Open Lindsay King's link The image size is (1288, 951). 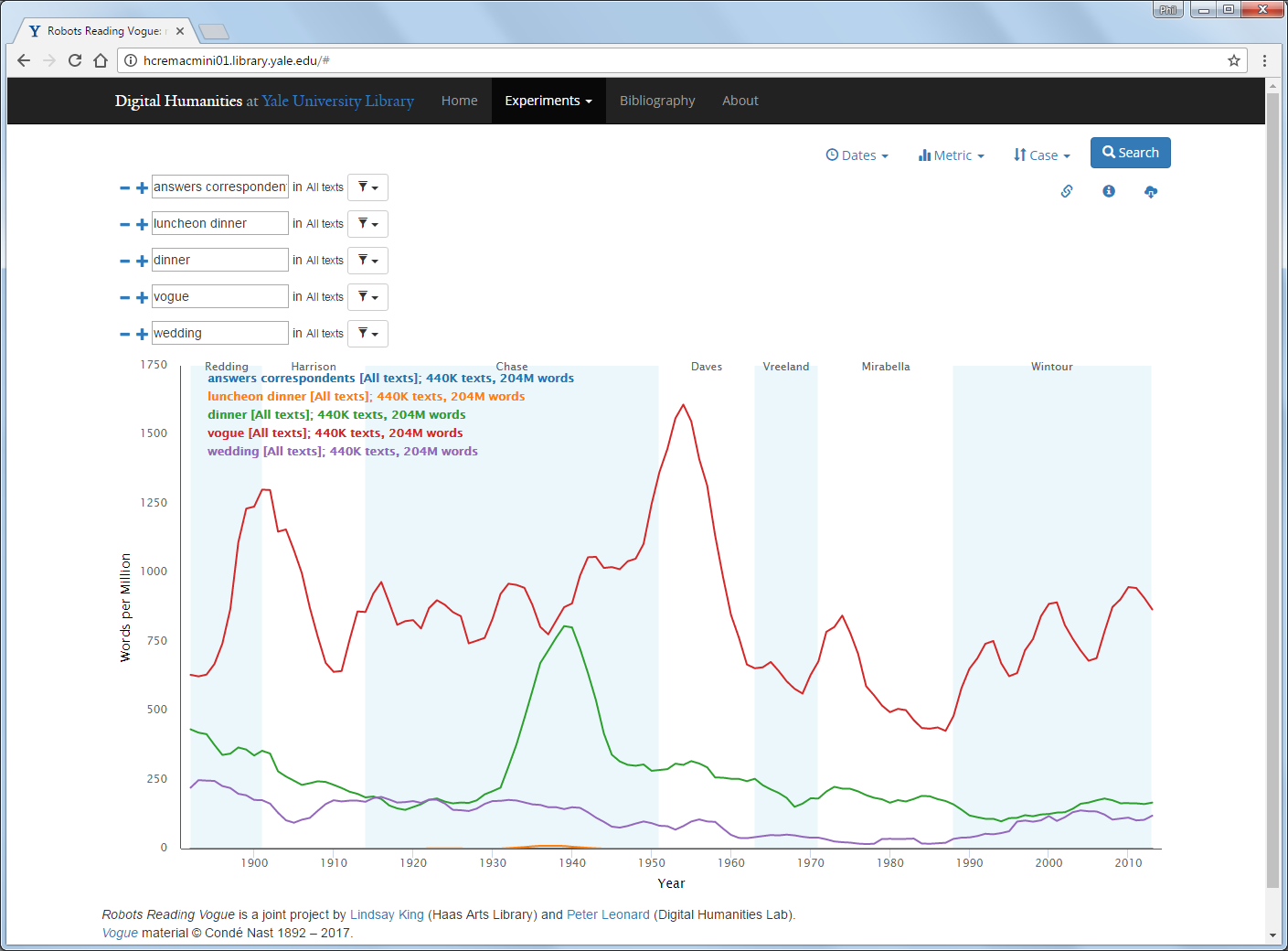tap(387, 914)
